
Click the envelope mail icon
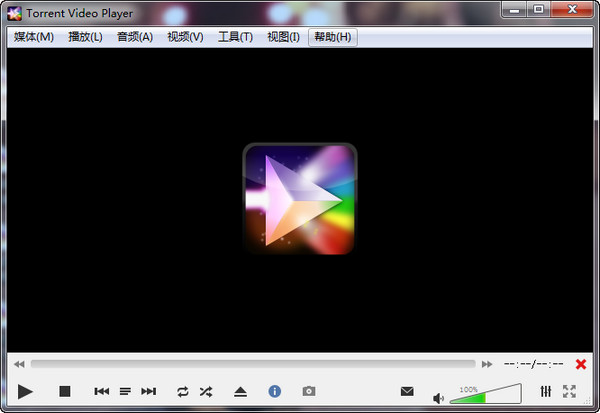pyautogui.click(x=407, y=392)
